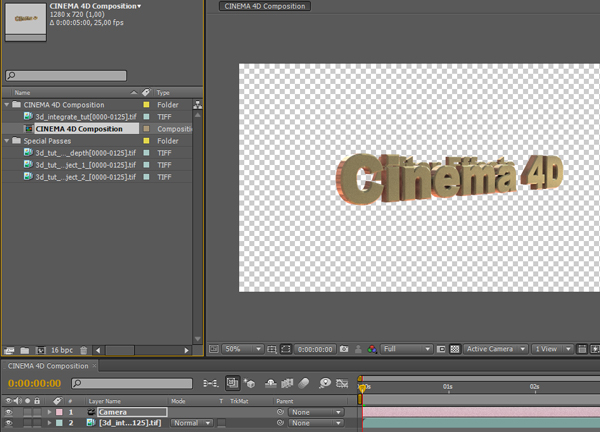The image size is (600, 432).
Task: Expand Camera layer properties
Action: (x=49, y=412)
